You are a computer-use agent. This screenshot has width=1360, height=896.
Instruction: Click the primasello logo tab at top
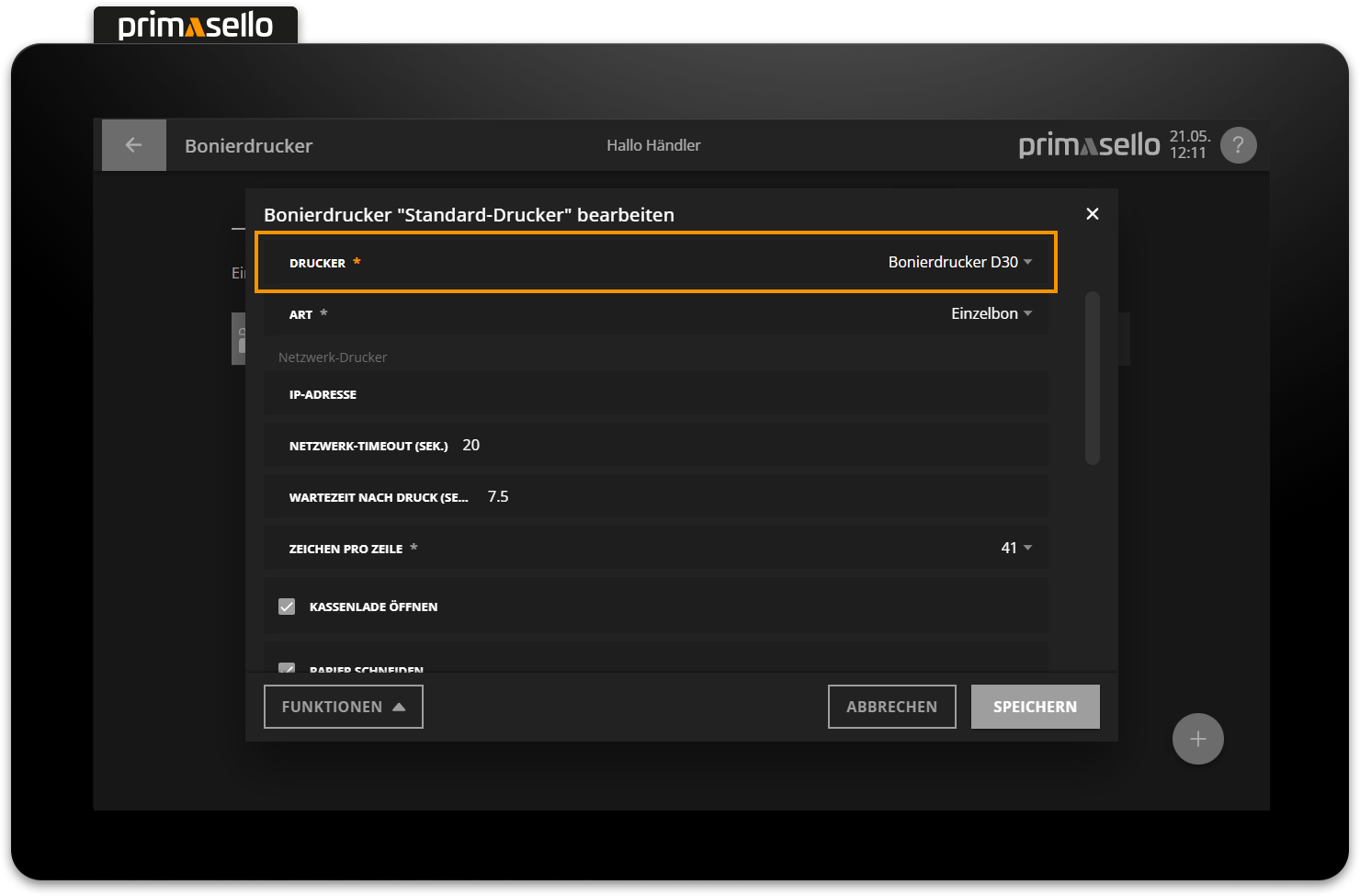click(x=196, y=25)
